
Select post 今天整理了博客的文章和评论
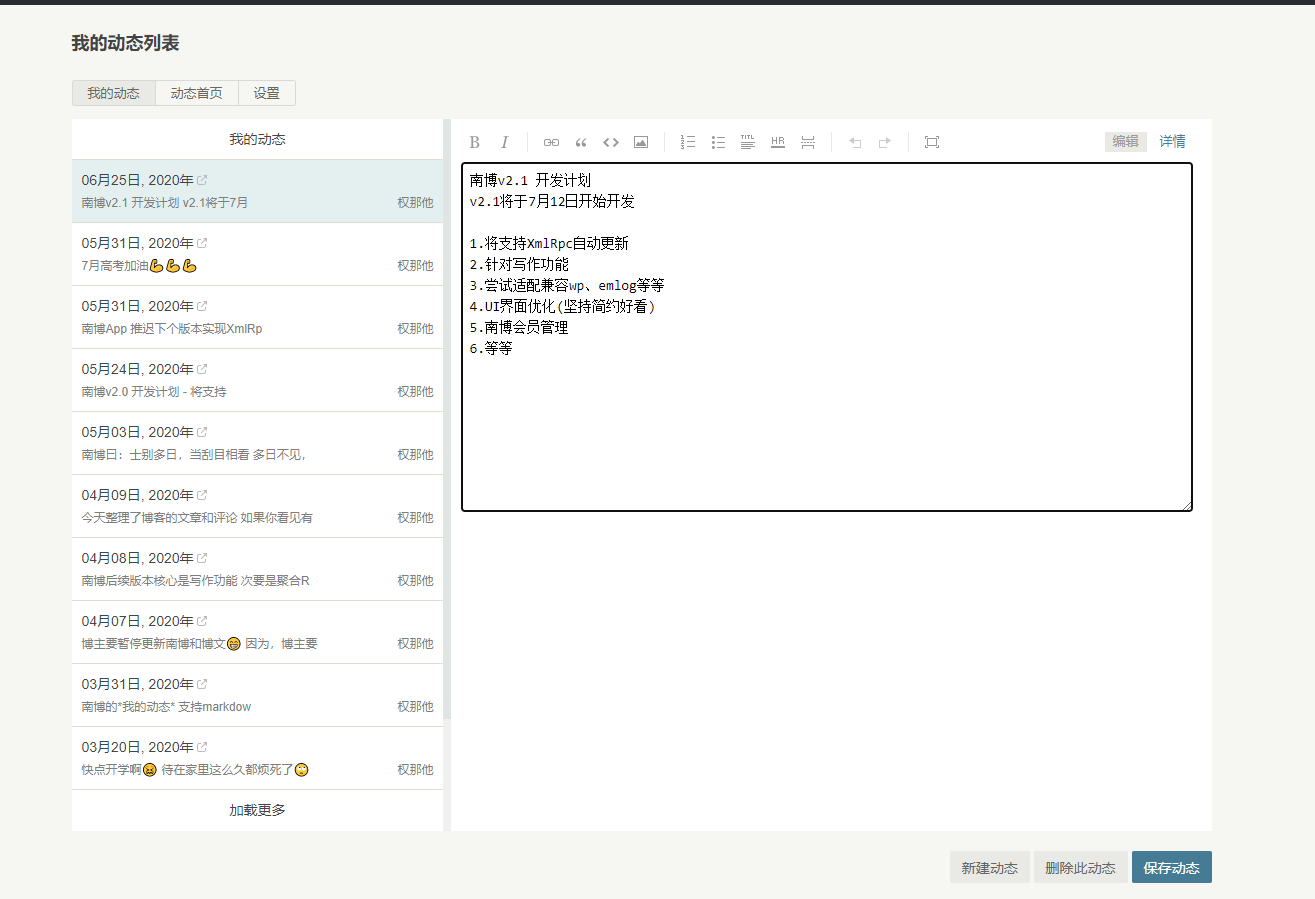coord(257,506)
